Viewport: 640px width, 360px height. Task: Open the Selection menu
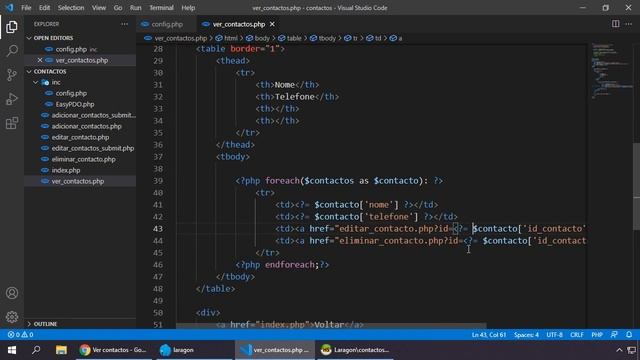[x=71, y=8]
